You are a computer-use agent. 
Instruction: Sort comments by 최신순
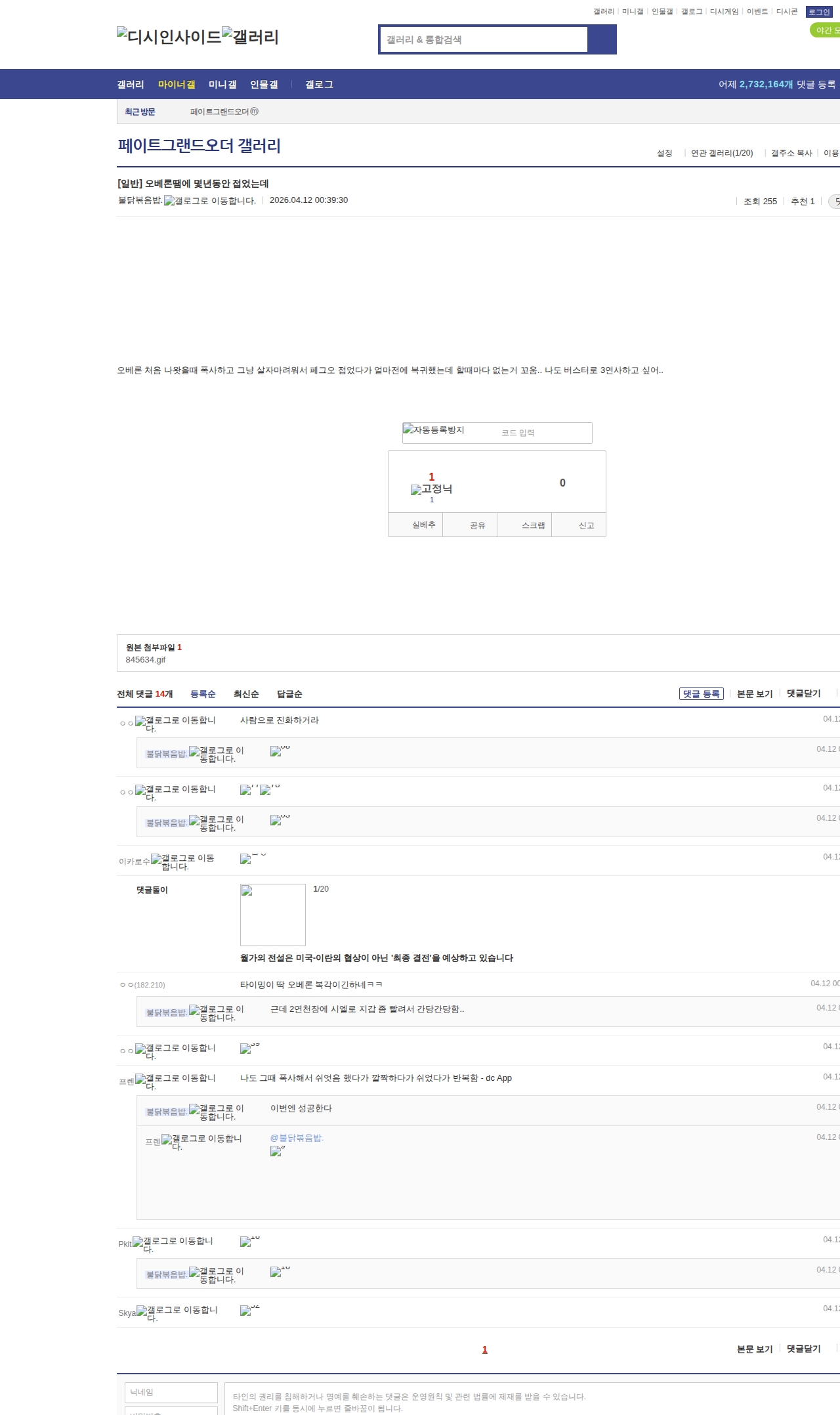(246, 694)
